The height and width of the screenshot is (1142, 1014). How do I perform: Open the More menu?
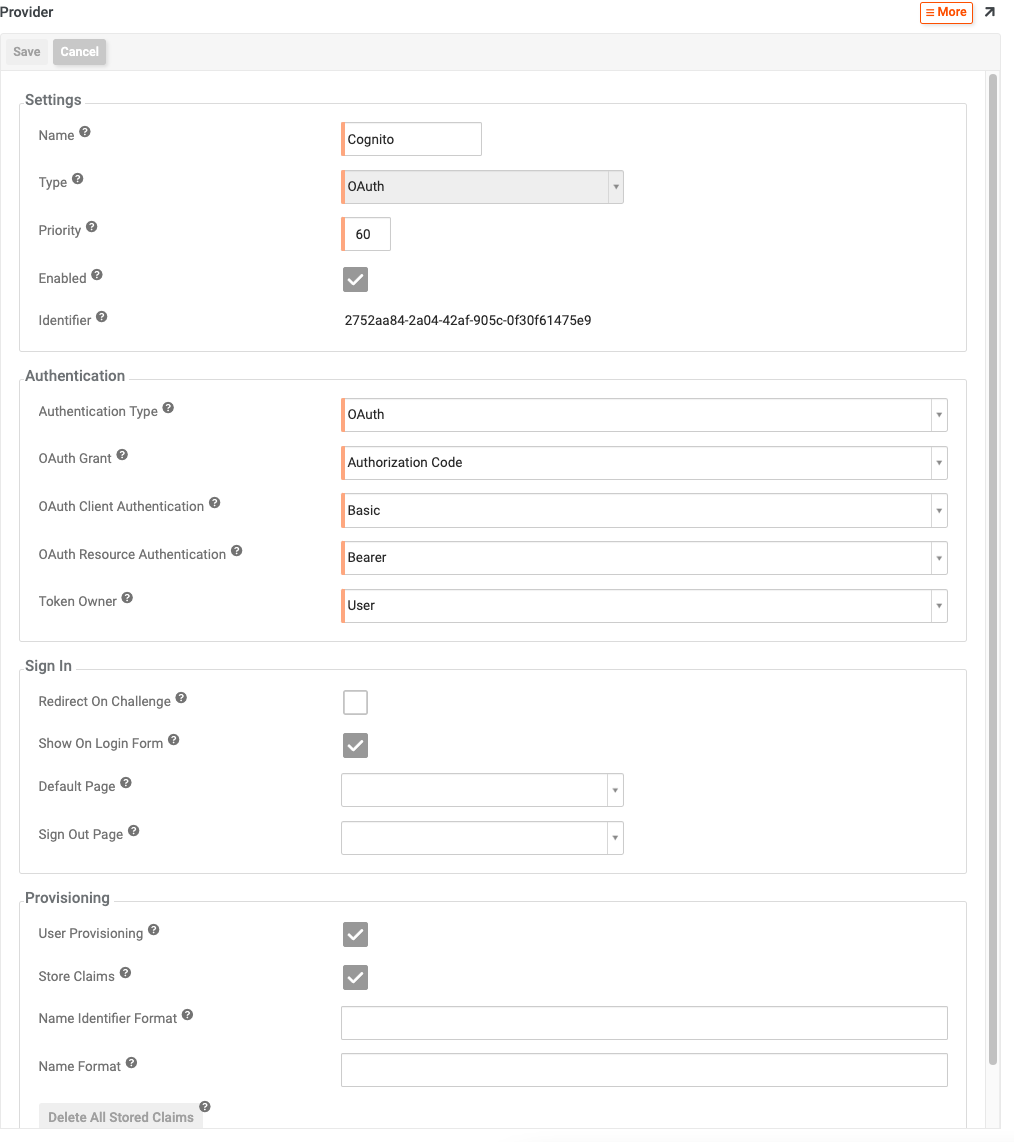pyautogui.click(x=946, y=13)
